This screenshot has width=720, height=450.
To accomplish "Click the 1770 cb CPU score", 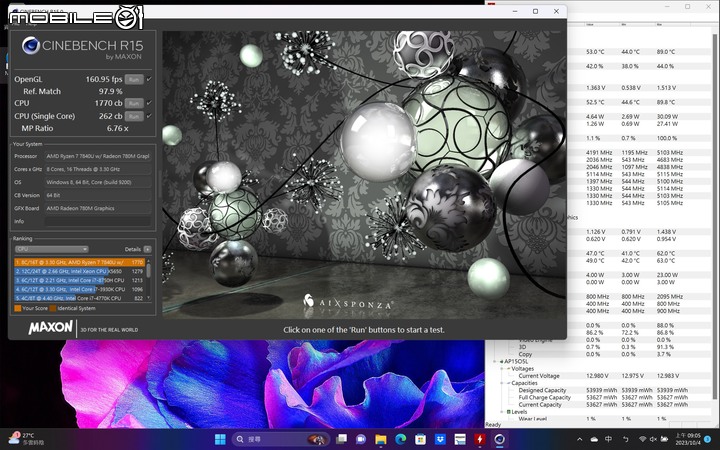I will tap(108, 103).
